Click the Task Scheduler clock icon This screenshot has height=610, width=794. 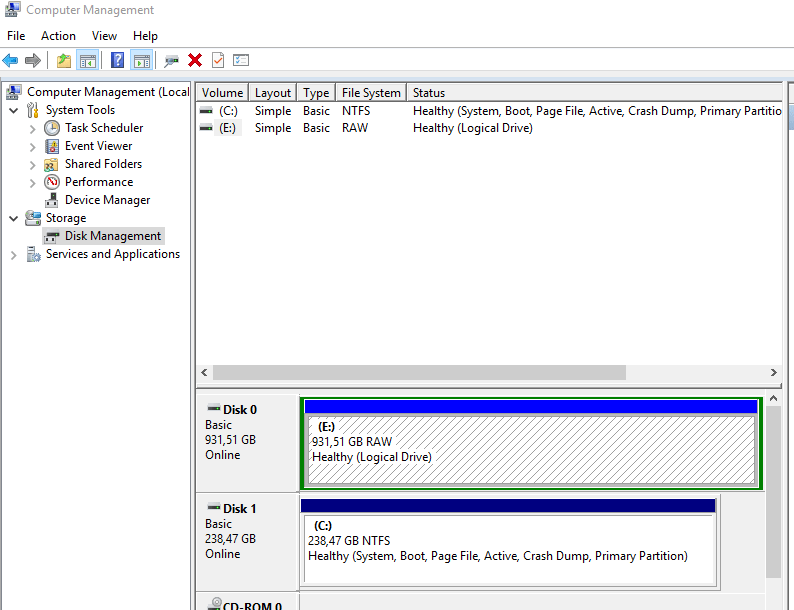[x=52, y=128]
